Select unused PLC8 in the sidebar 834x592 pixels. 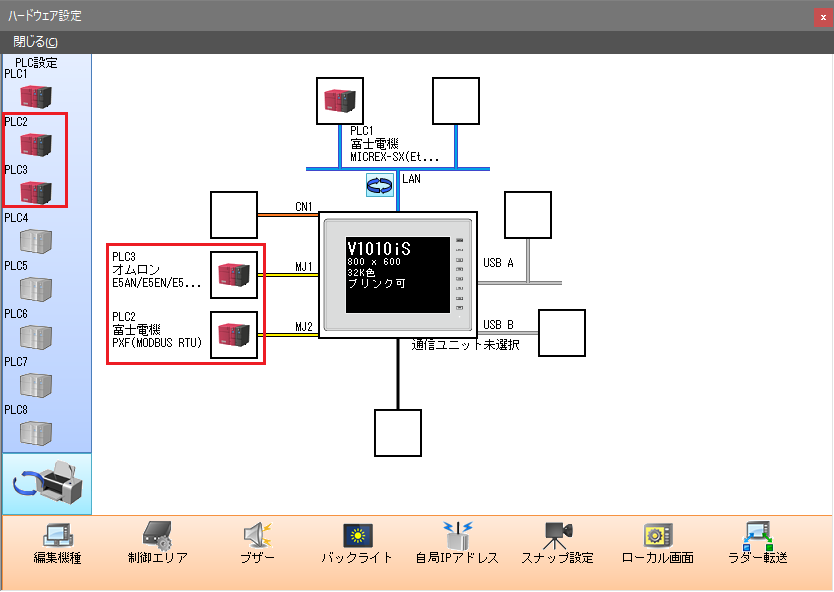click(x=35, y=432)
